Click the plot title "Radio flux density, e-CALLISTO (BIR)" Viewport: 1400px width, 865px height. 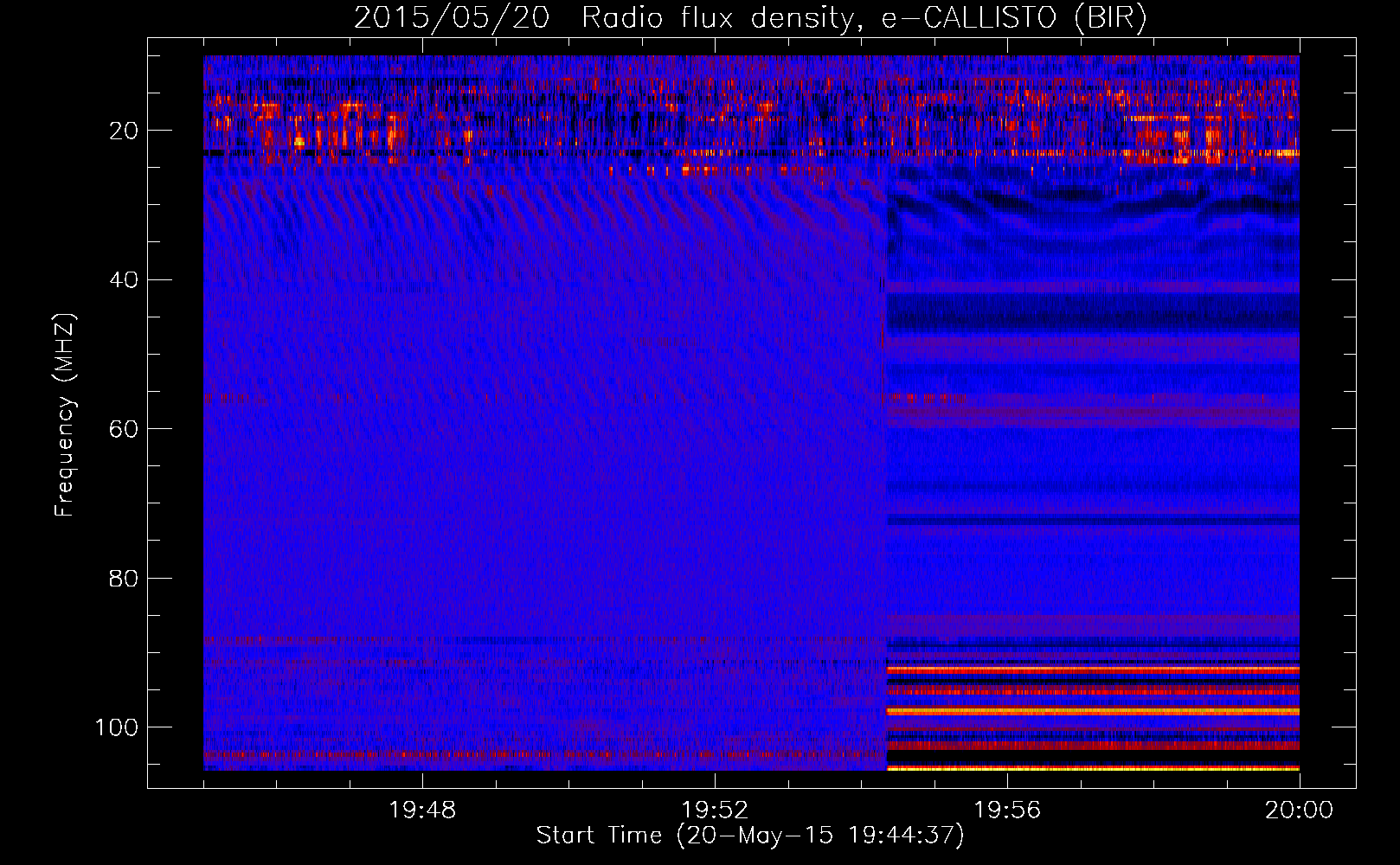tap(864, 18)
